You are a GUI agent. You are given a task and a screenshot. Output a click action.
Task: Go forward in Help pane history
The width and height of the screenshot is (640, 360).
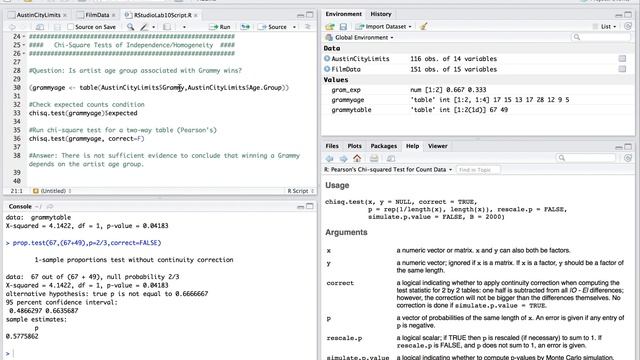pos(343,158)
